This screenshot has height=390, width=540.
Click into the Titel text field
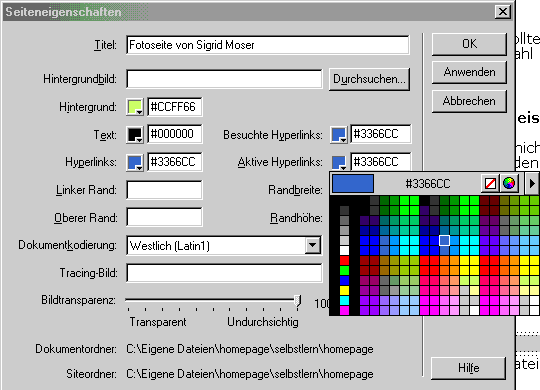pyautogui.click(x=268, y=45)
